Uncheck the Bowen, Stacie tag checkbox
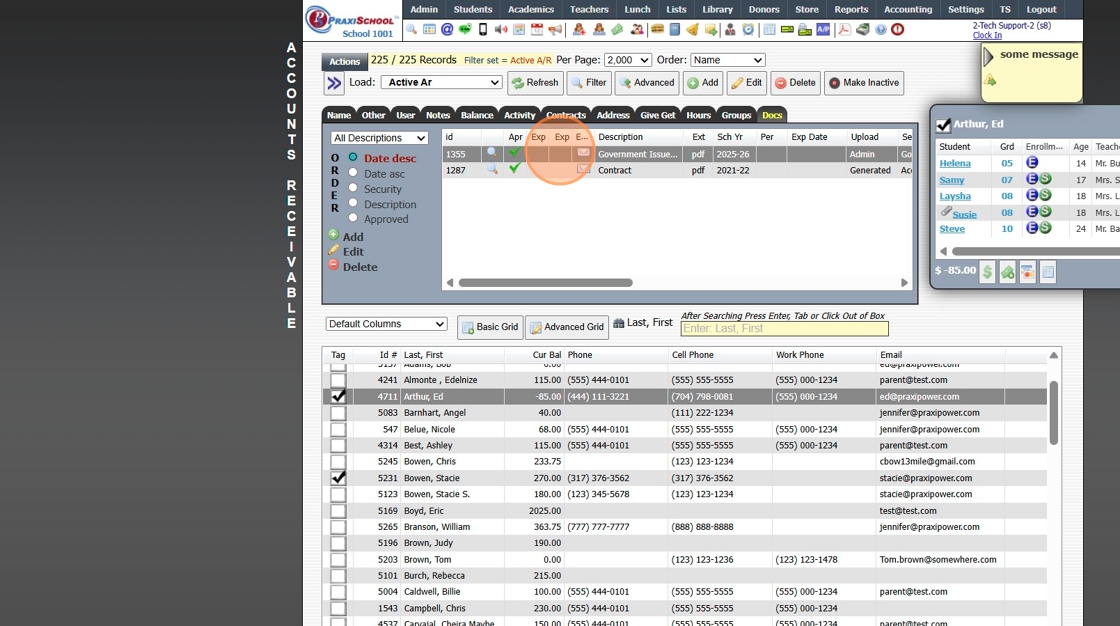The height and width of the screenshot is (626, 1120). (x=339, y=478)
